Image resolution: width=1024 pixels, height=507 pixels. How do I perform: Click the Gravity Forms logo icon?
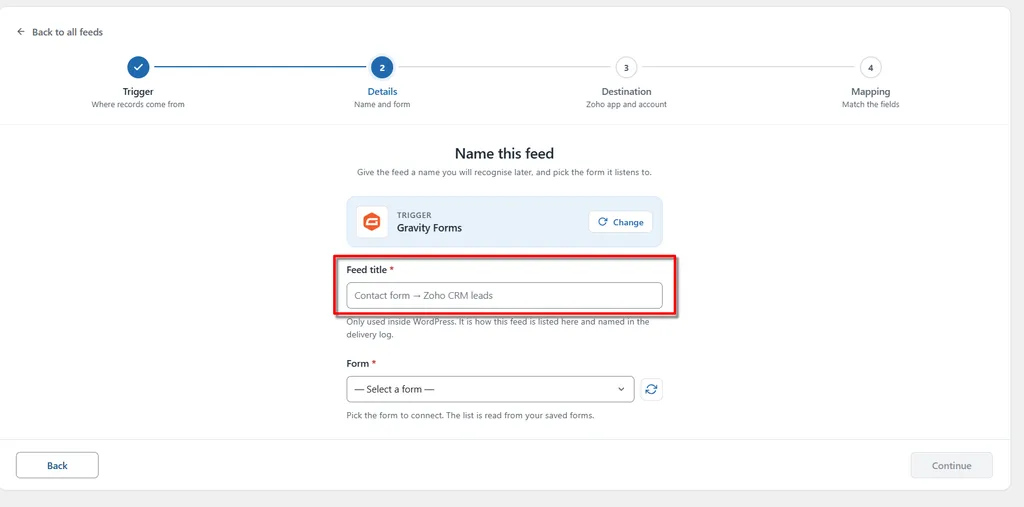(372, 222)
